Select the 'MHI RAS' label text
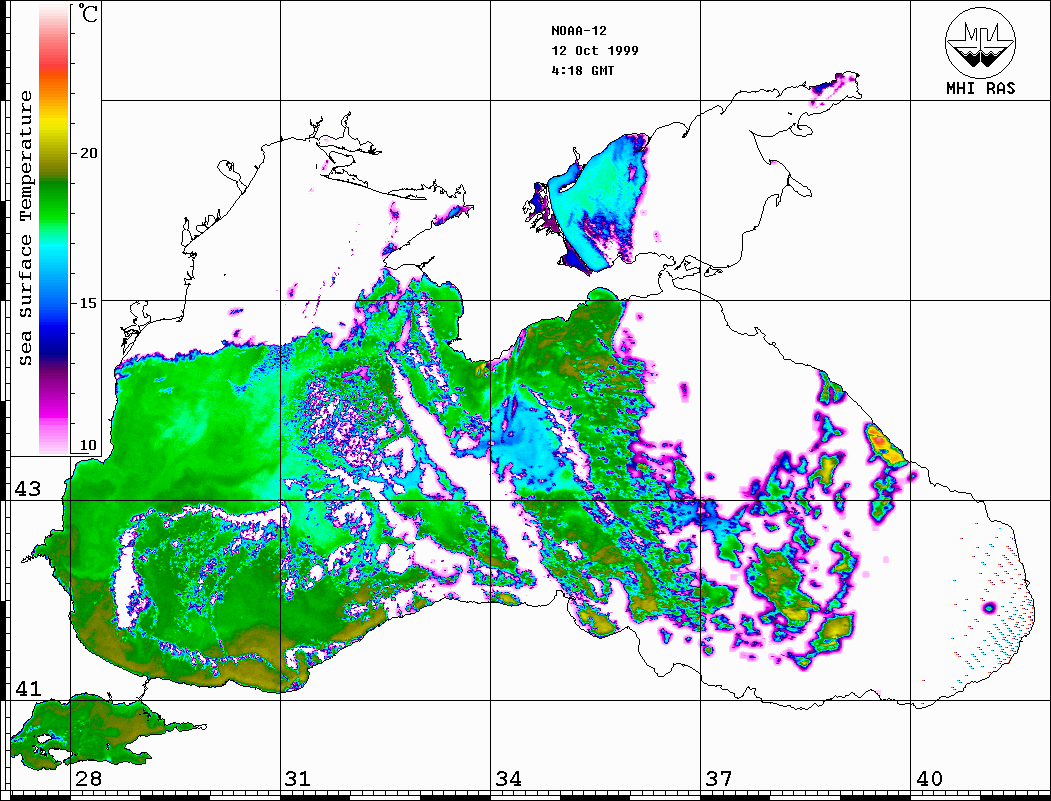The image size is (1051, 801). coord(981,88)
